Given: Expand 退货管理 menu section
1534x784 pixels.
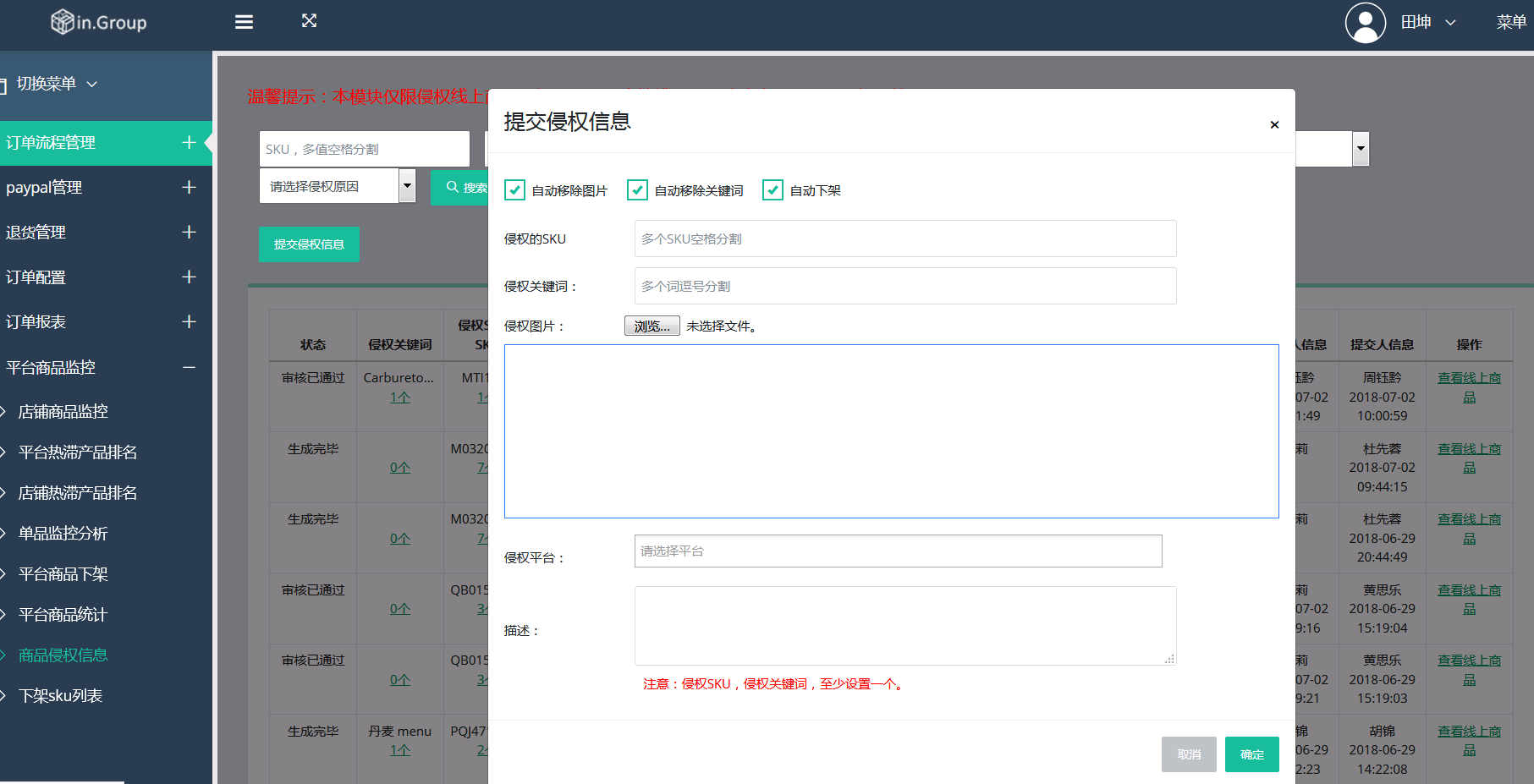Looking at the screenshot, I should coord(190,232).
